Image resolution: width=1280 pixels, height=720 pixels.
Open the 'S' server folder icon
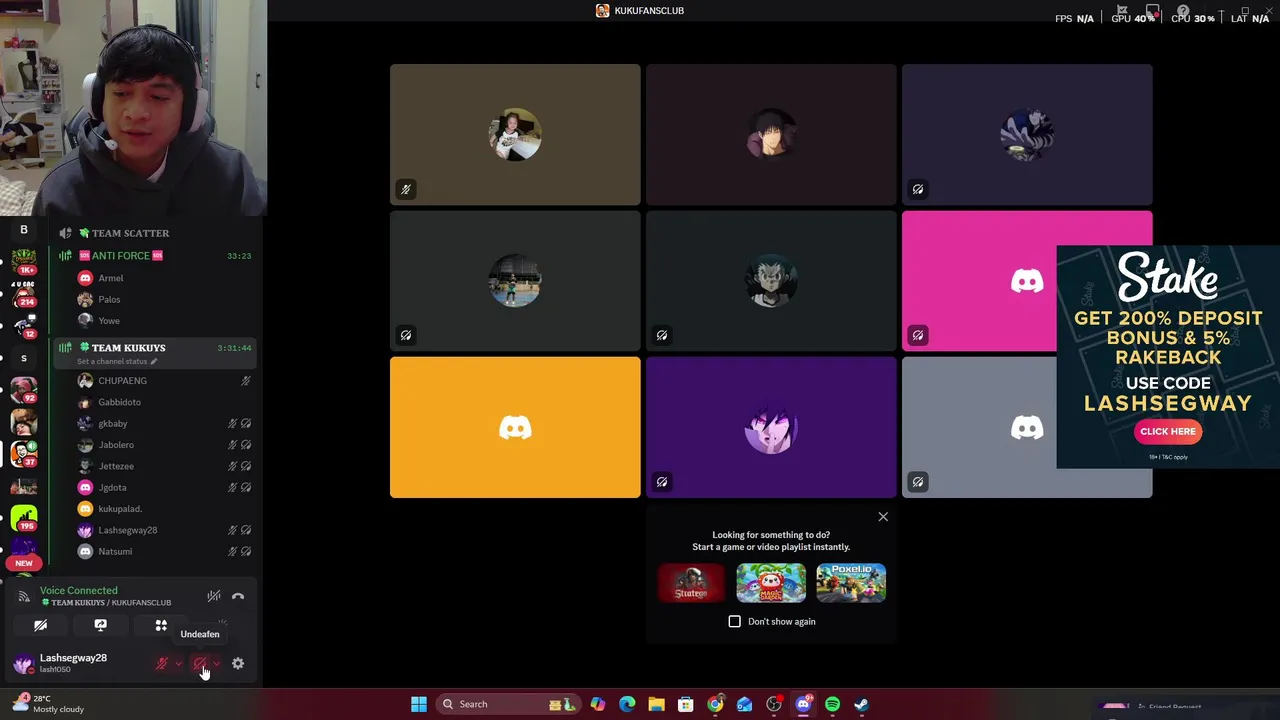click(24, 358)
